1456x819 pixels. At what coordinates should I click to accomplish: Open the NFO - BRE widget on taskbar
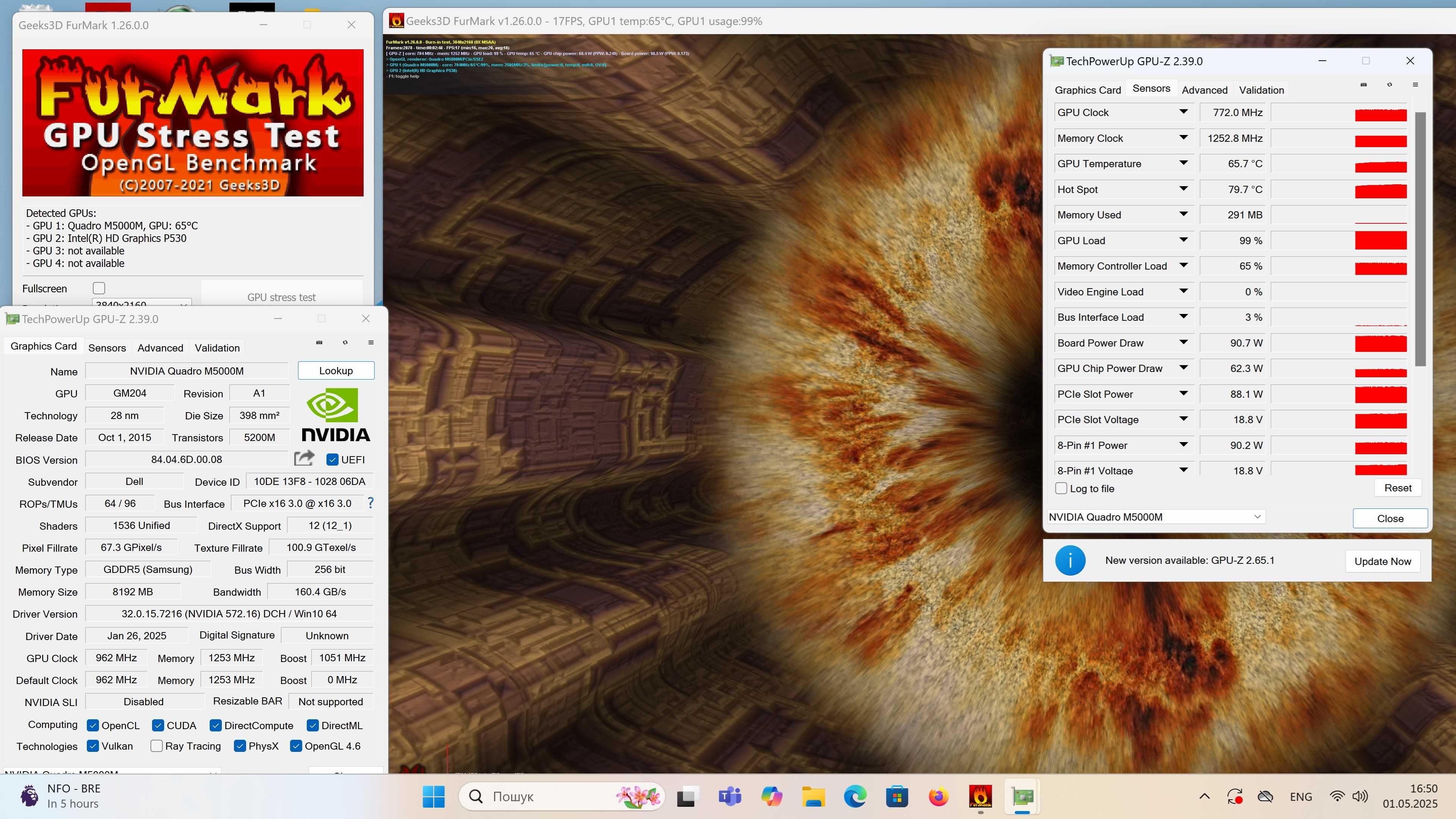(x=61, y=796)
